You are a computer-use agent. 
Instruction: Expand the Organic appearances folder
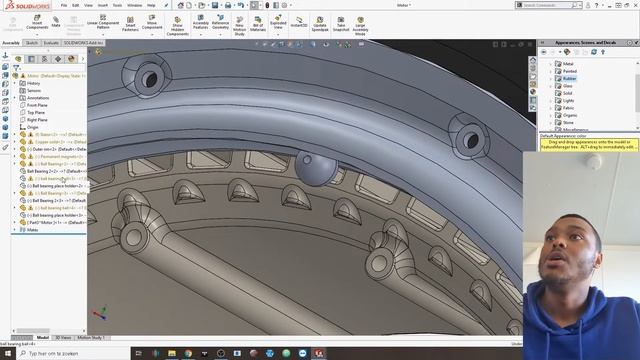click(550, 115)
